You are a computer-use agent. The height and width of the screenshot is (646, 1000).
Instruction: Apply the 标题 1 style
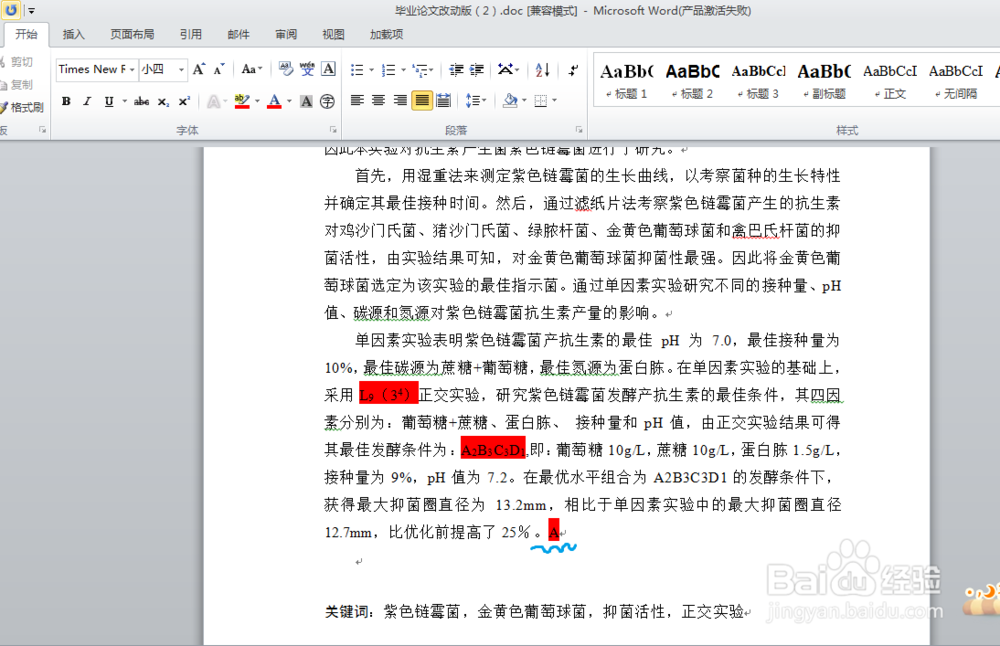click(626, 78)
